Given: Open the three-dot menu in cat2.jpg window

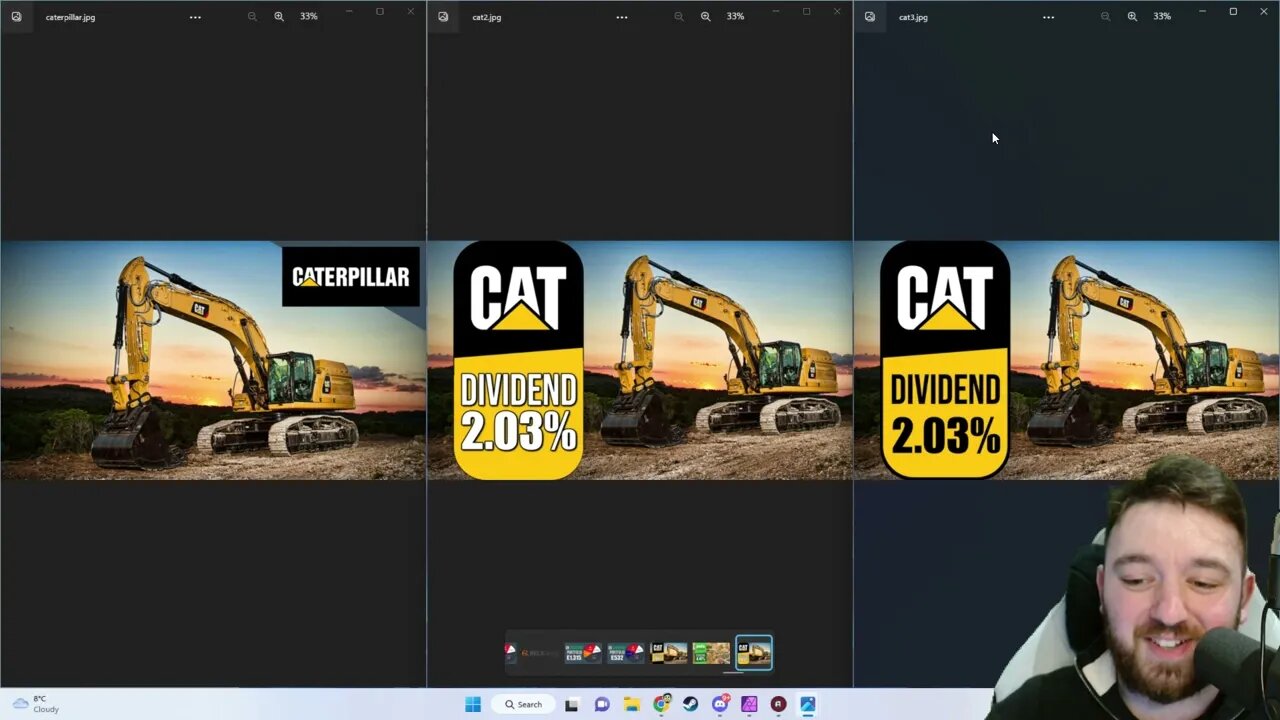Looking at the screenshot, I should [x=622, y=17].
